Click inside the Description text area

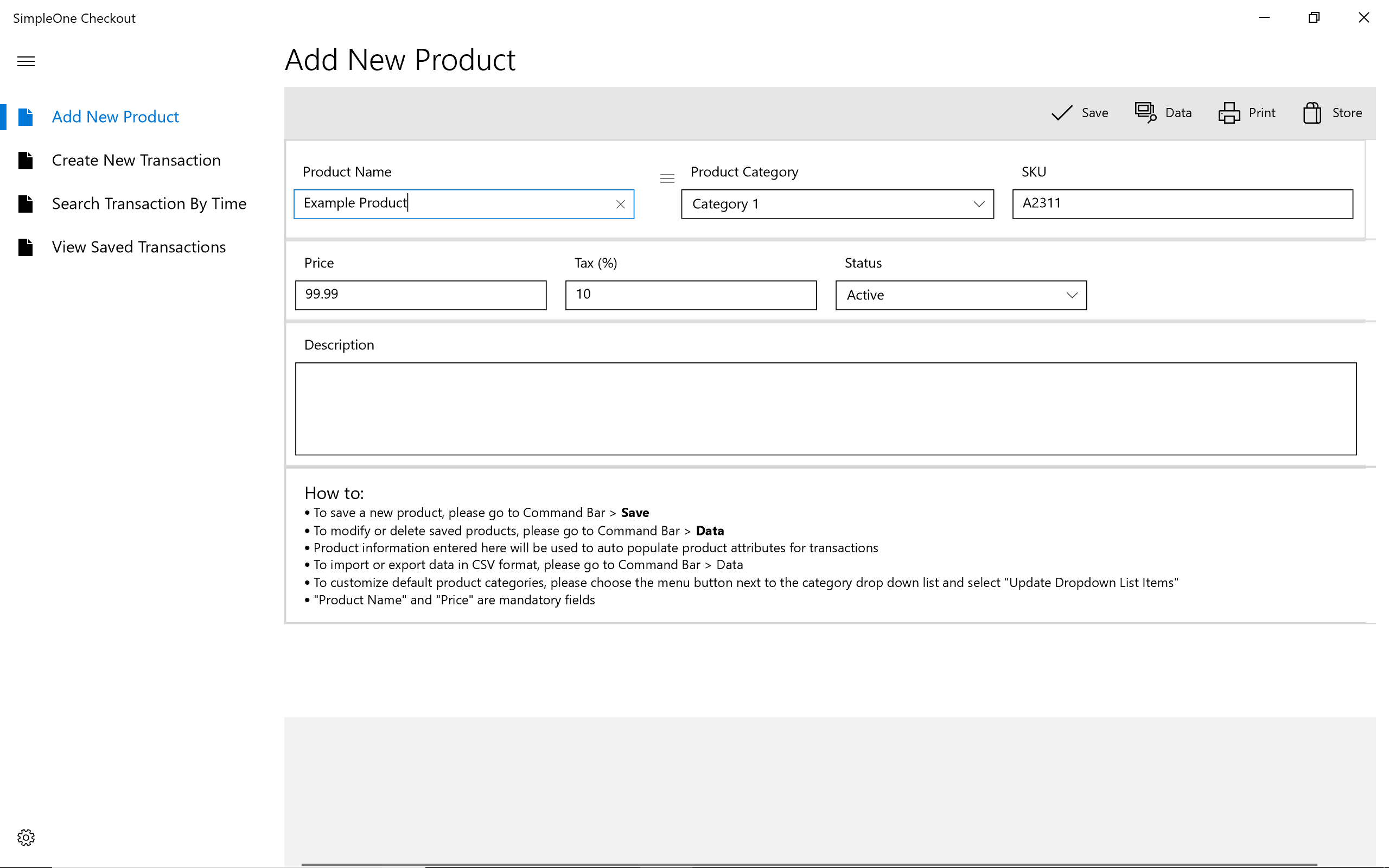[x=825, y=409]
